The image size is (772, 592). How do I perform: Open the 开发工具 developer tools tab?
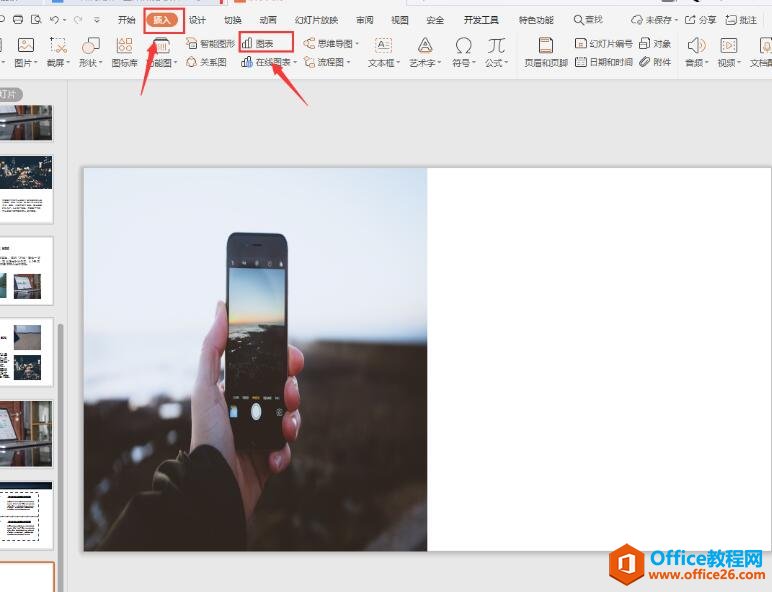pos(481,20)
